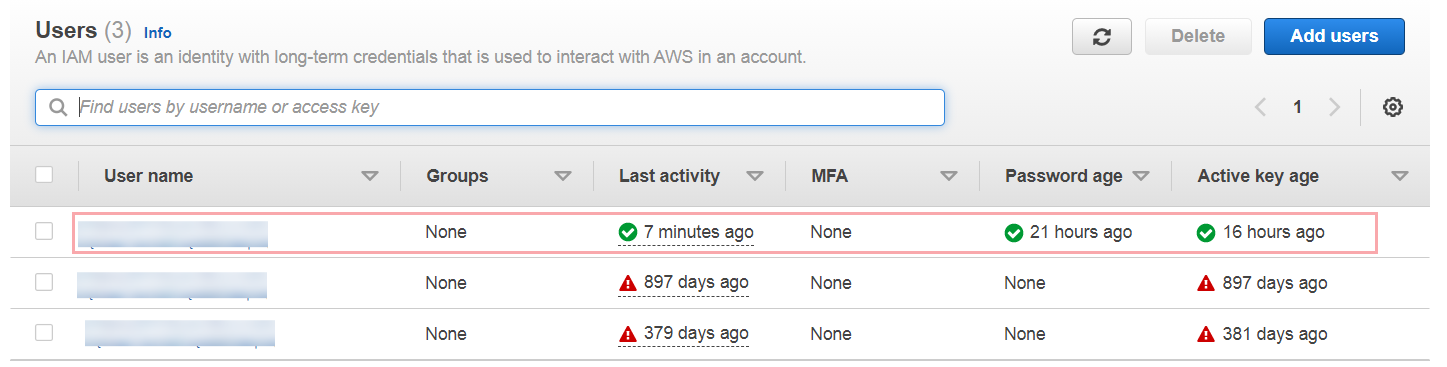Go to next page arrow
The height and width of the screenshot is (367, 1447).
pyautogui.click(x=1334, y=107)
